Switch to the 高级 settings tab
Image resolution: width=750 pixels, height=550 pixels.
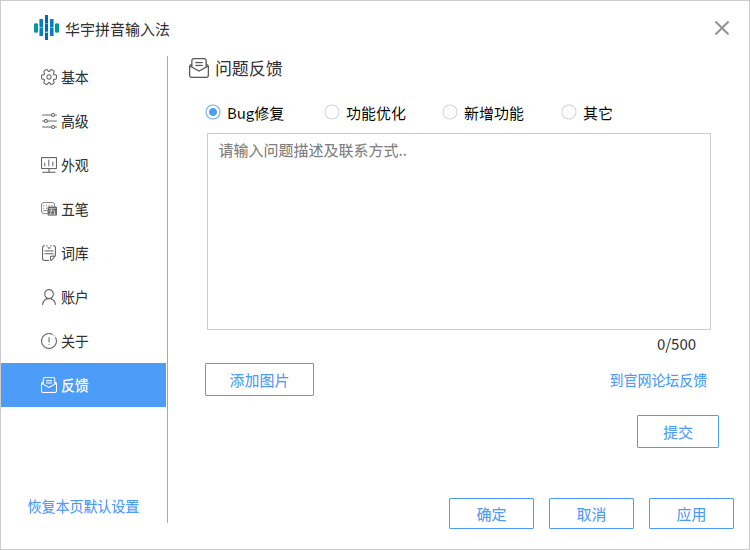click(x=84, y=121)
